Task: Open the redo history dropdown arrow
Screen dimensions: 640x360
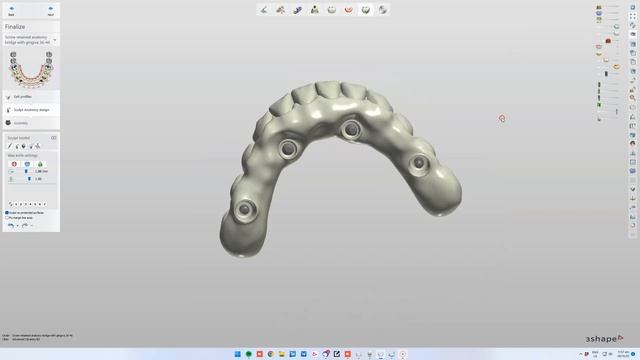Action: click(x=32, y=226)
